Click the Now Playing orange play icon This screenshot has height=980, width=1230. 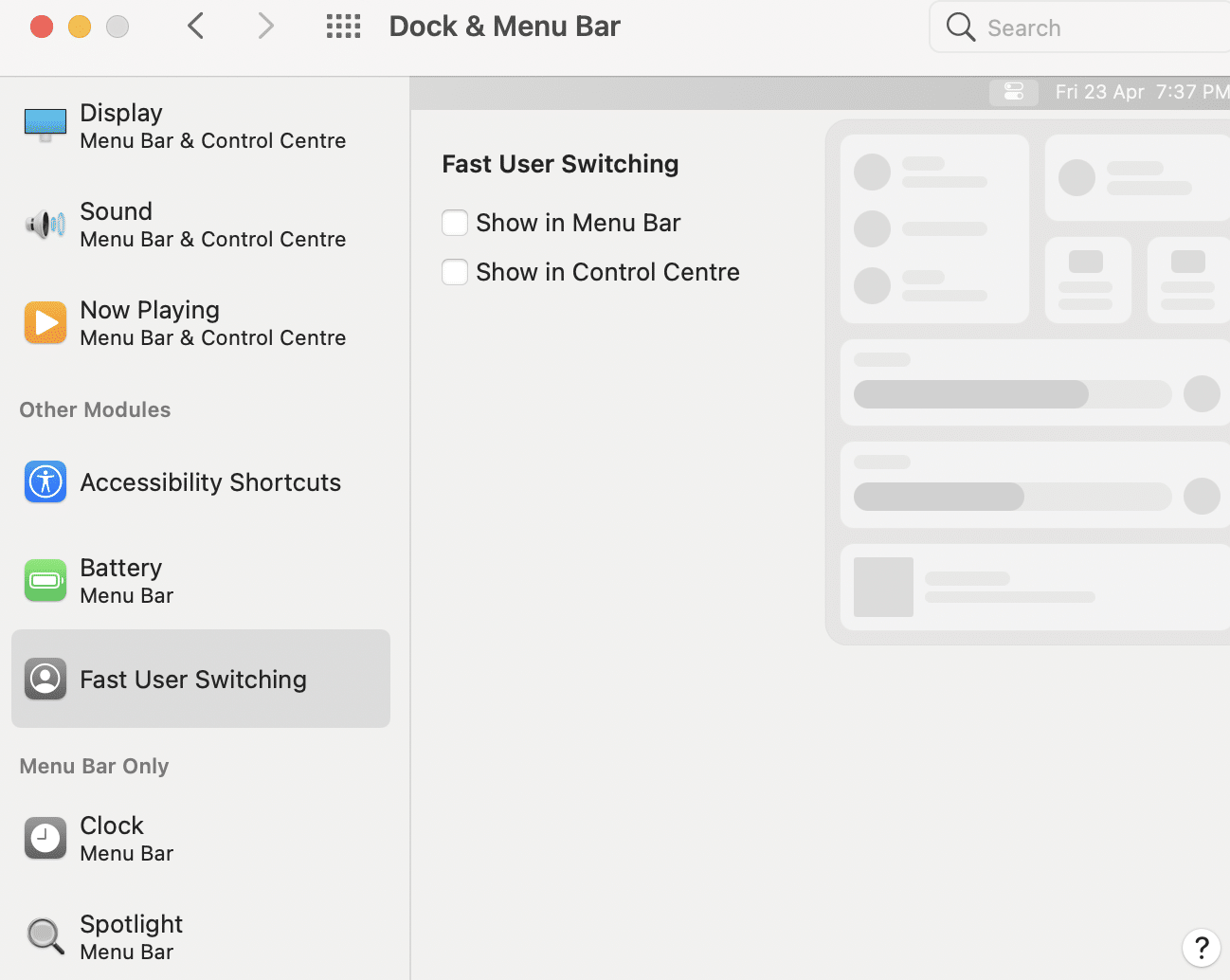pyautogui.click(x=45, y=322)
